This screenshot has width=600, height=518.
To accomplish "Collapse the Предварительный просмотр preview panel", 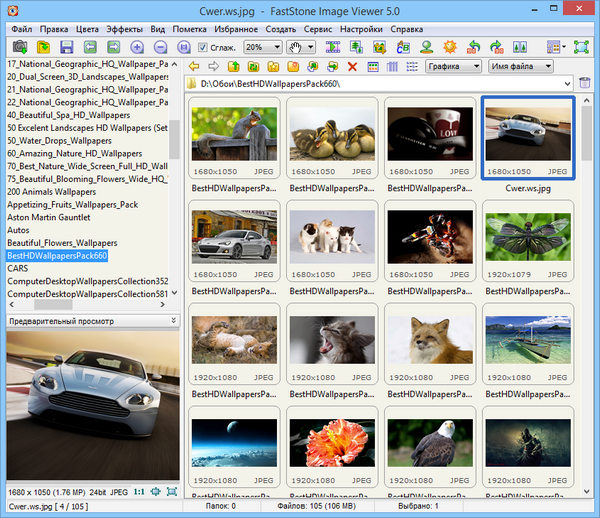I will tap(173, 321).
